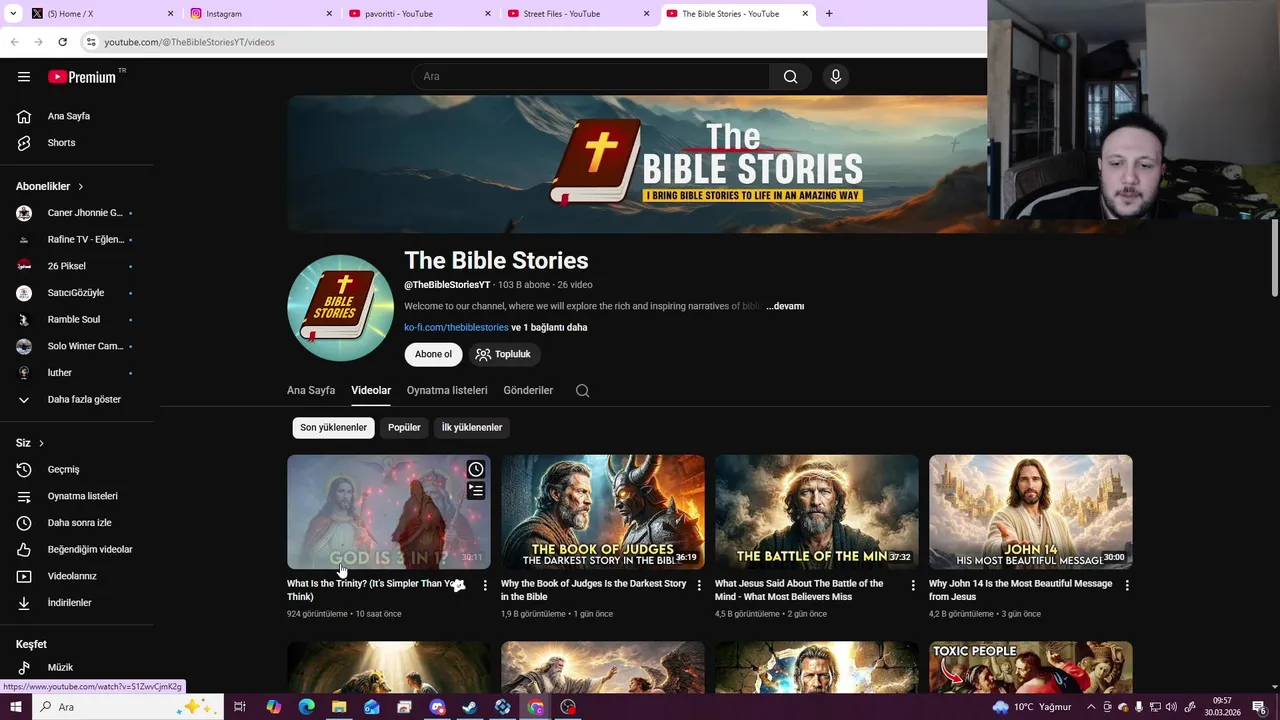
Task: Subscribe with the Abone ol button
Action: [x=433, y=354]
